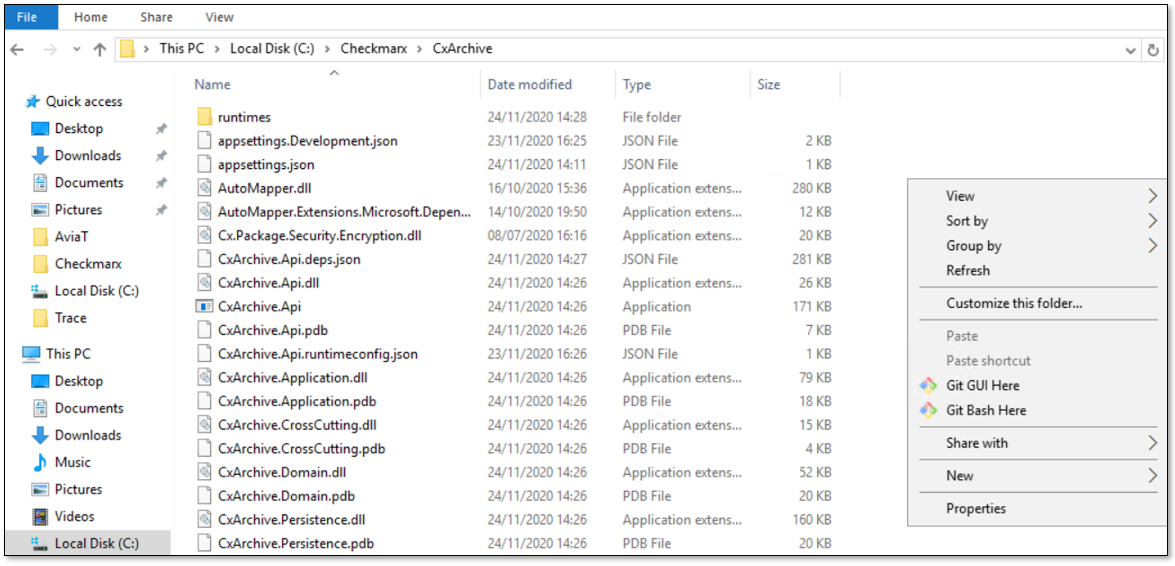Screen dimensions: 1175x566
Task: Click the pin icon next to Pictures
Action: tap(160, 210)
